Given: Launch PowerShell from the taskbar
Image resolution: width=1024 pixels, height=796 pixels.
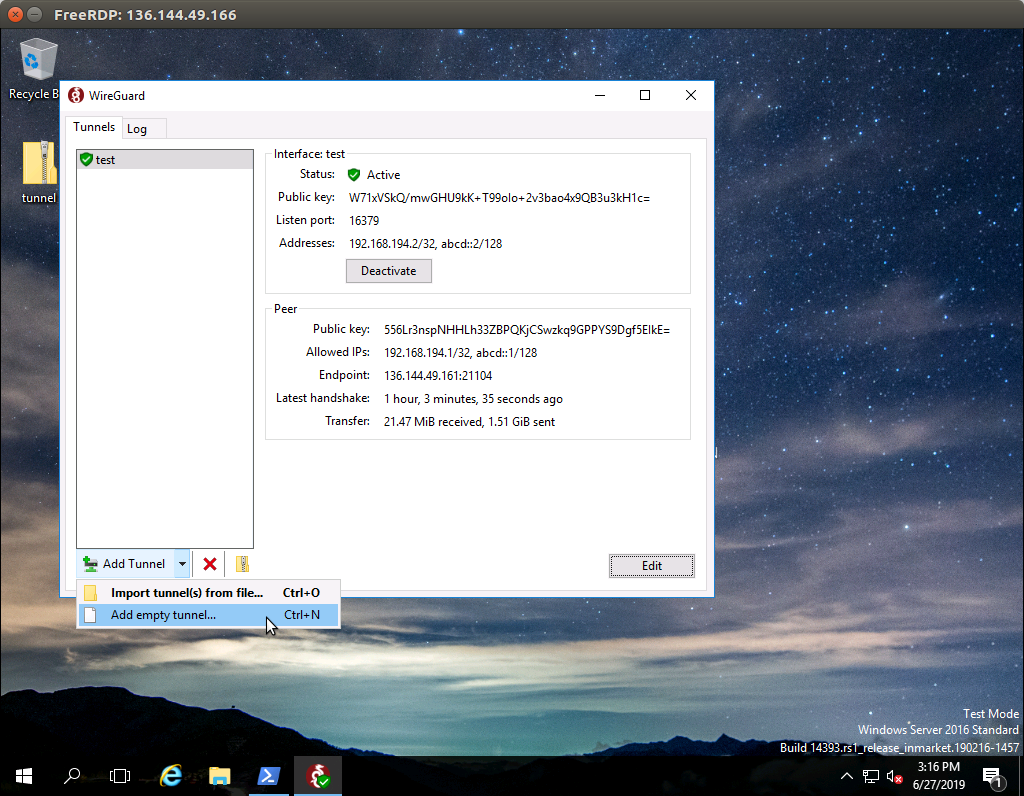Looking at the screenshot, I should coord(269,776).
